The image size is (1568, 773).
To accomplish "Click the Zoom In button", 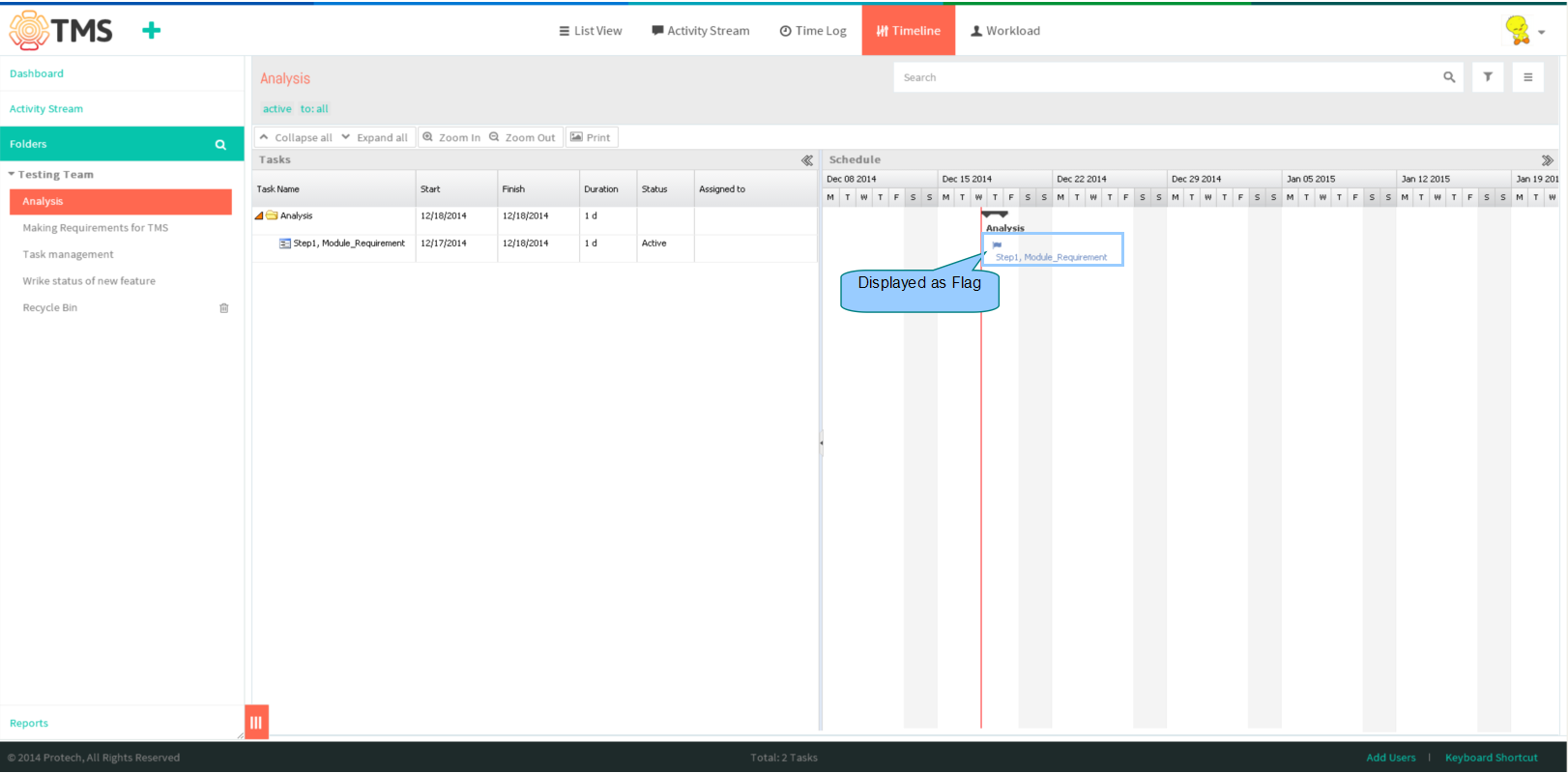I will [451, 137].
